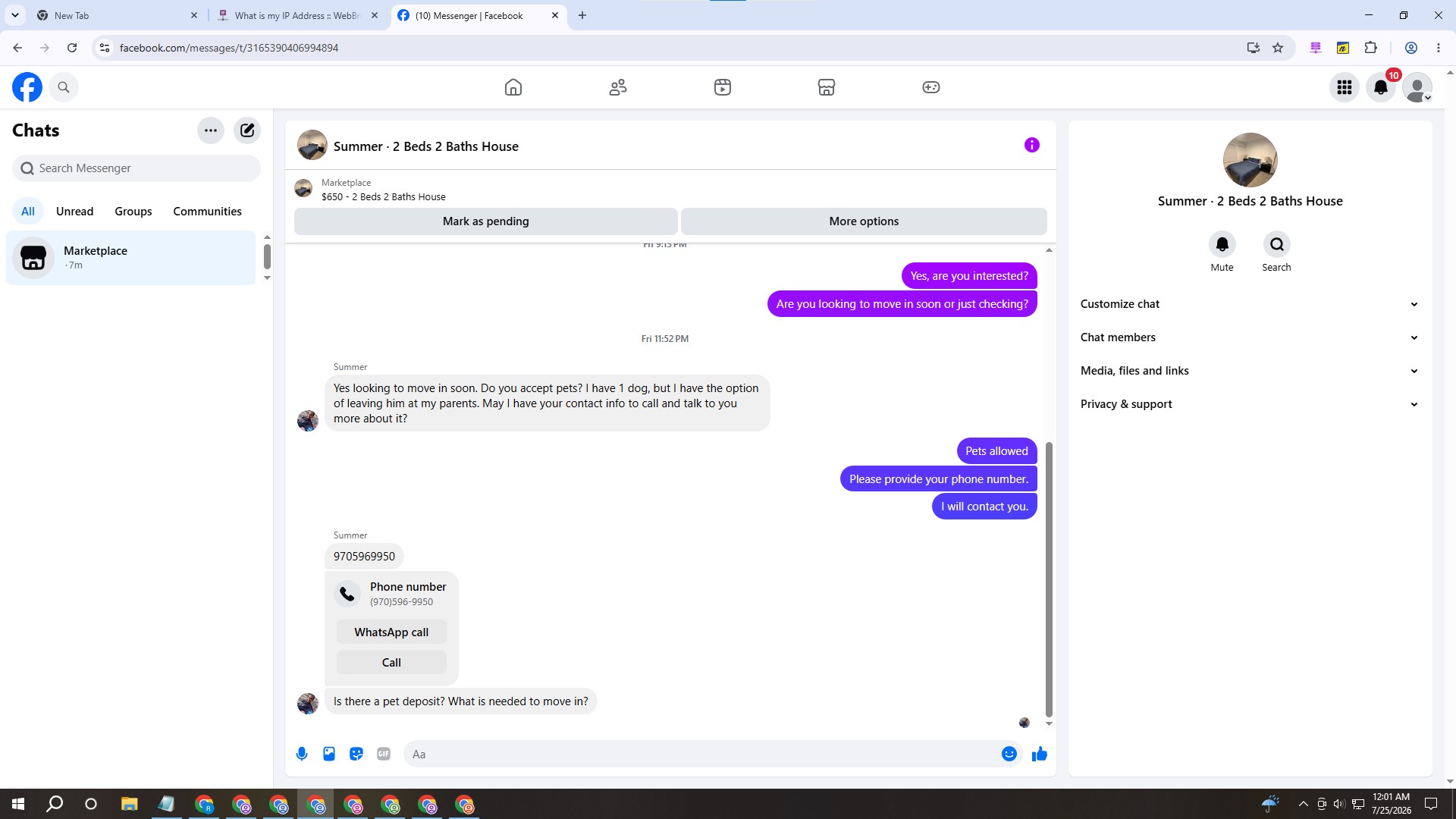1456x819 pixels.
Task: Click the Call button under phone number
Action: [391, 663]
